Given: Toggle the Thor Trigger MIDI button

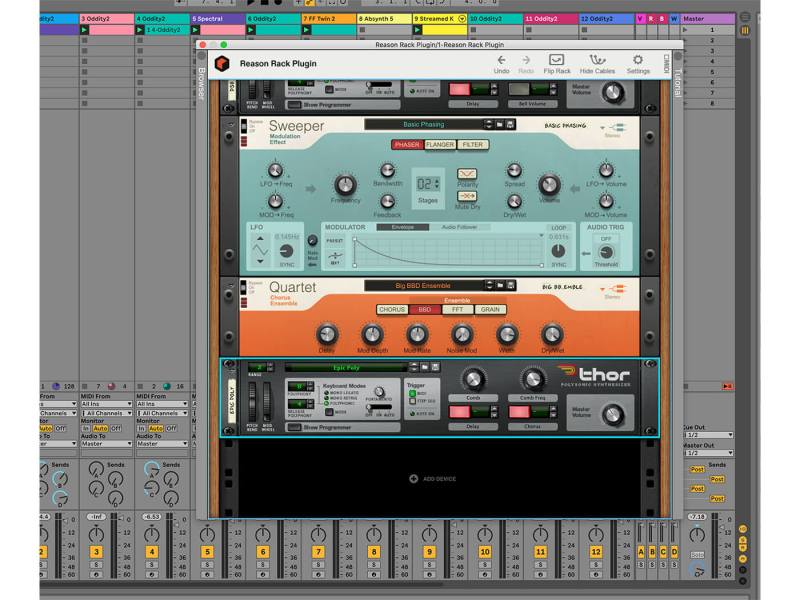Looking at the screenshot, I should pos(412,393).
